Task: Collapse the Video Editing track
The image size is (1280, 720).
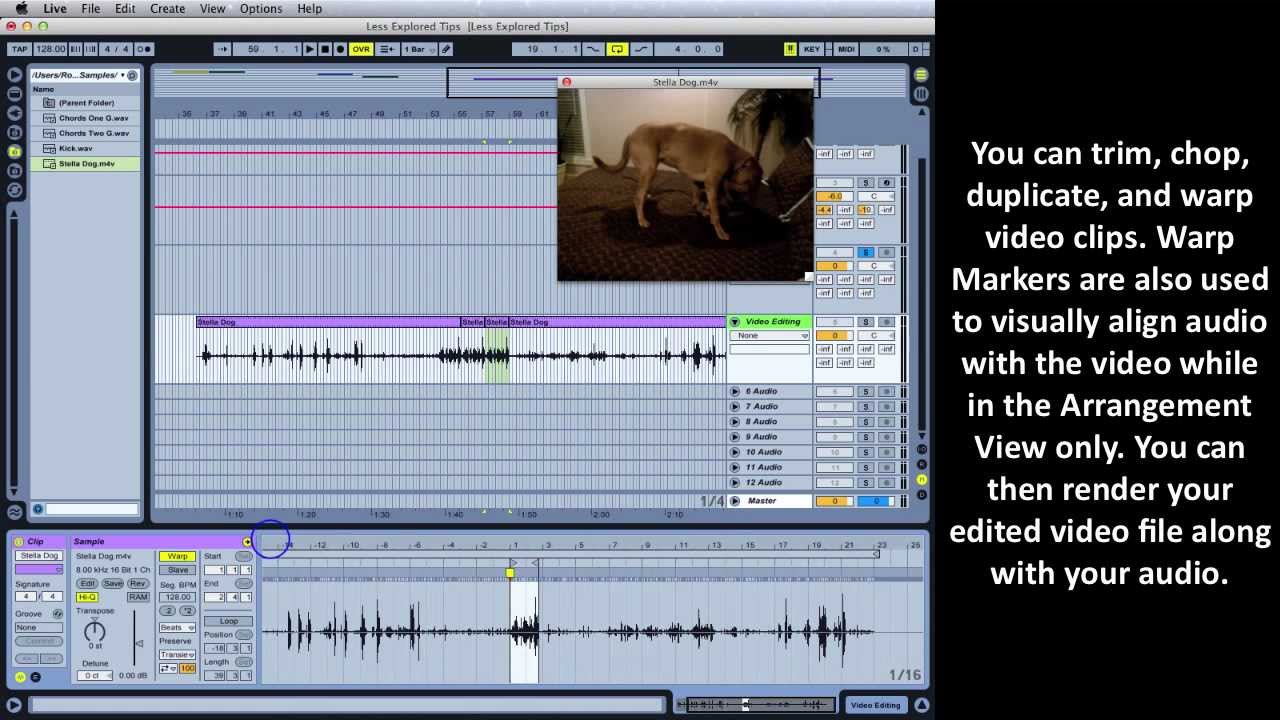Action: [x=735, y=322]
